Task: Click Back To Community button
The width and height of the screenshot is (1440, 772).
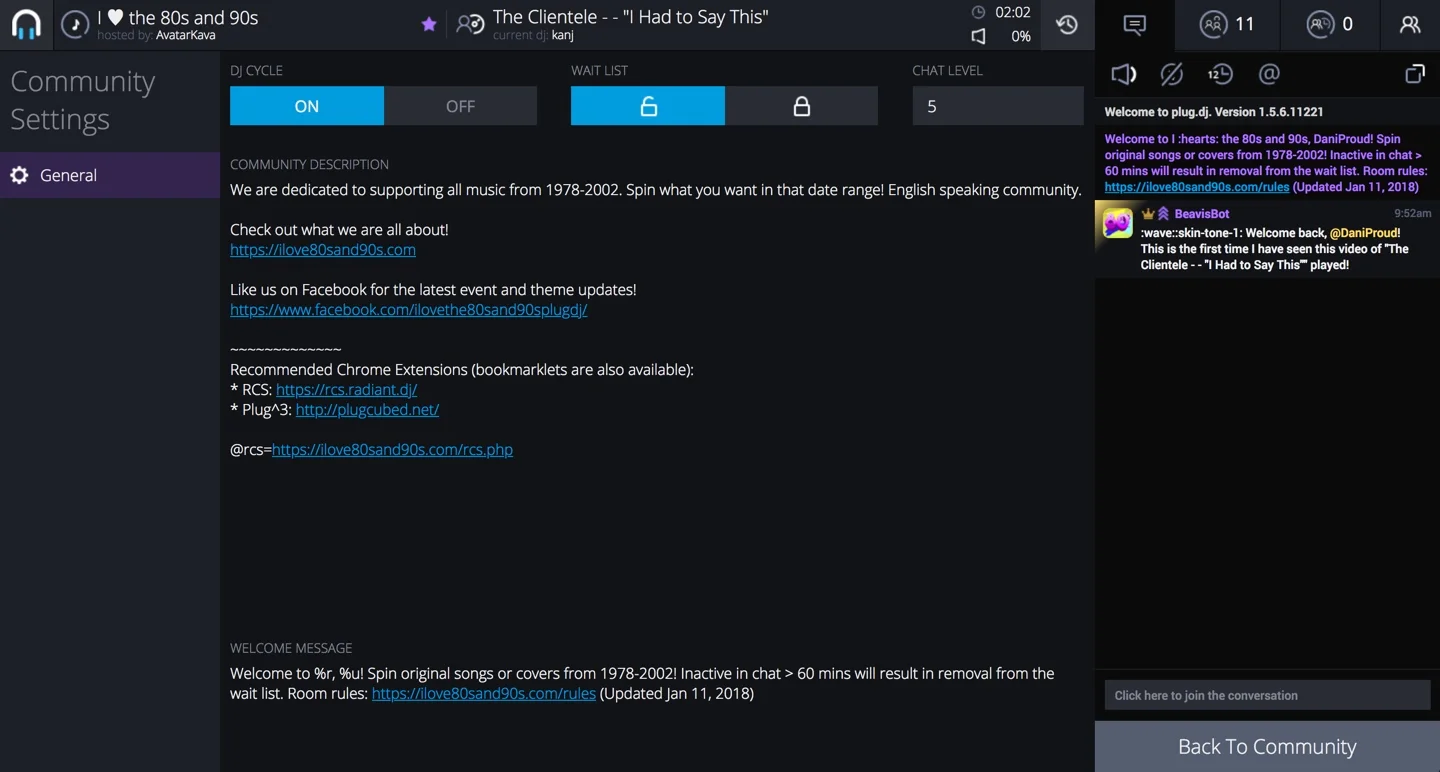Action: click(1267, 747)
